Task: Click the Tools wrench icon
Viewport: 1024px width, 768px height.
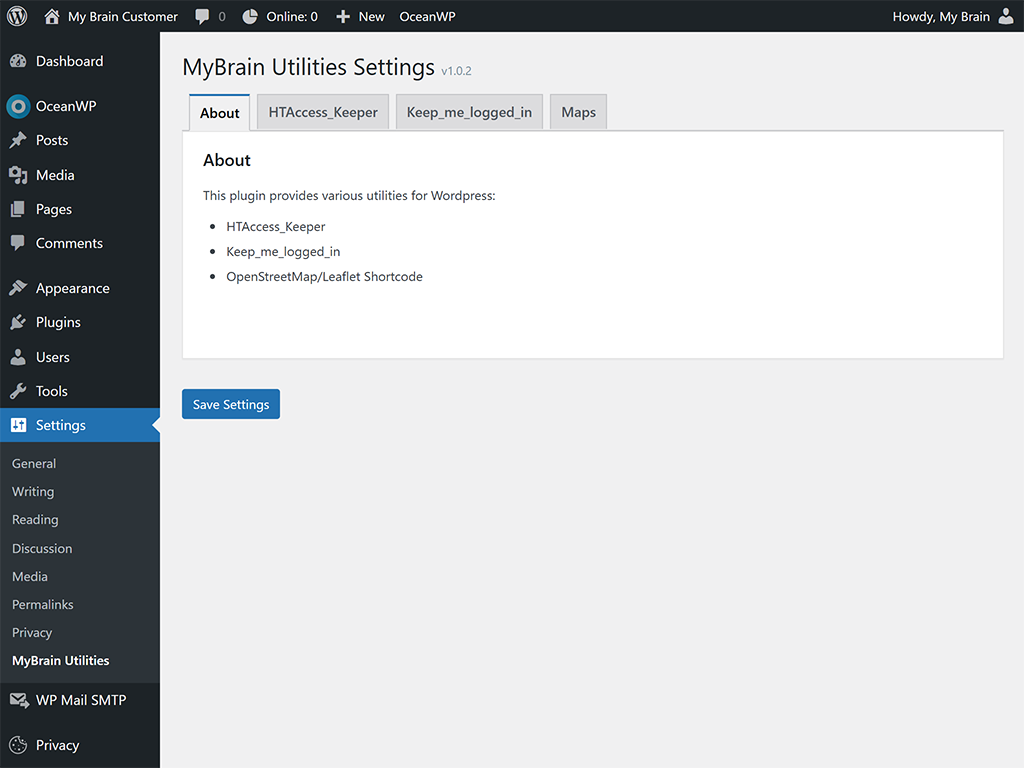Action: (18, 391)
